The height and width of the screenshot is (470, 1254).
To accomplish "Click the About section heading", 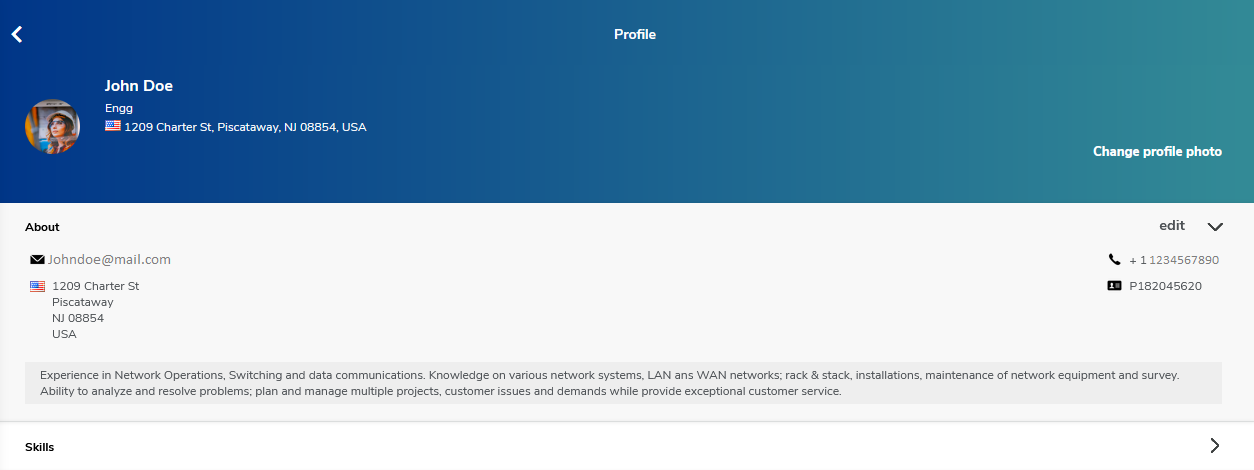I will (x=42, y=227).
